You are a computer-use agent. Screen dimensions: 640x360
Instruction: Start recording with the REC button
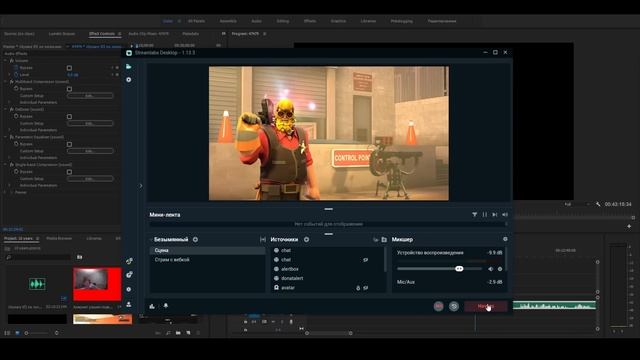pyautogui.click(x=438, y=306)
